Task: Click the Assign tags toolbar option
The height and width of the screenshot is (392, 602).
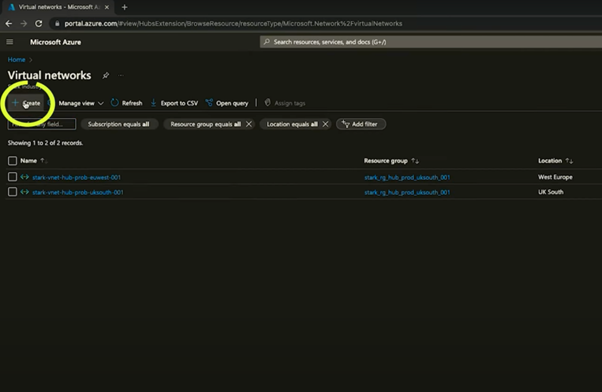Action: tap(285, 103)
